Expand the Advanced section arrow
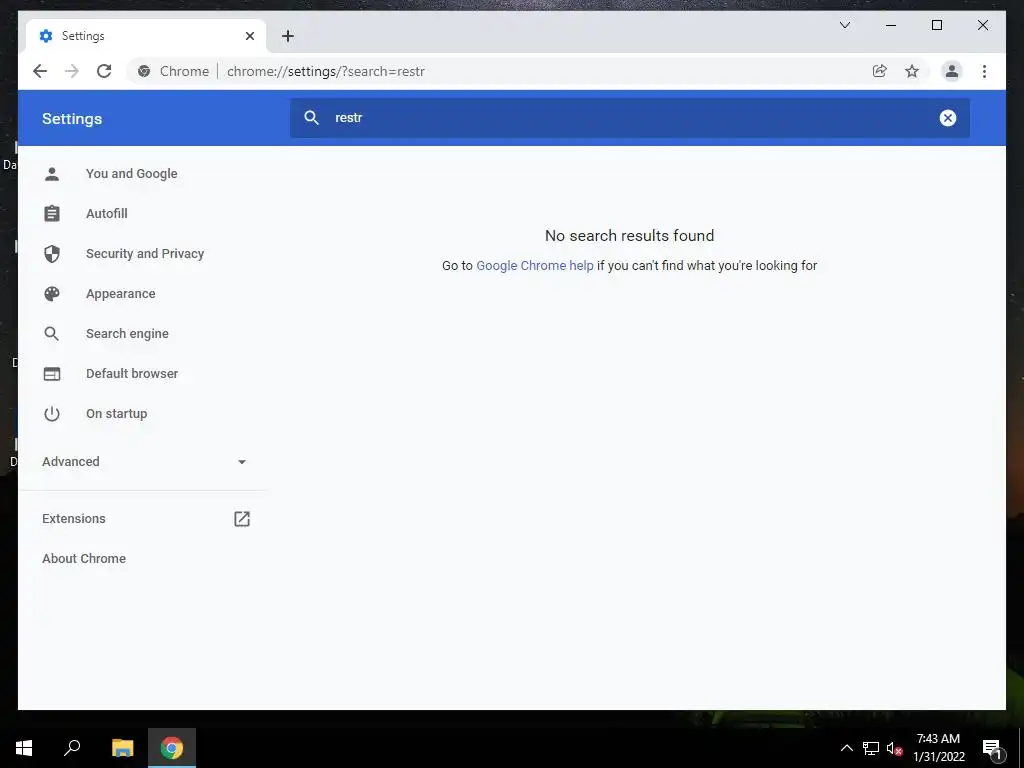This screenshot has height=768, width=1024. (x=242, y=462)
